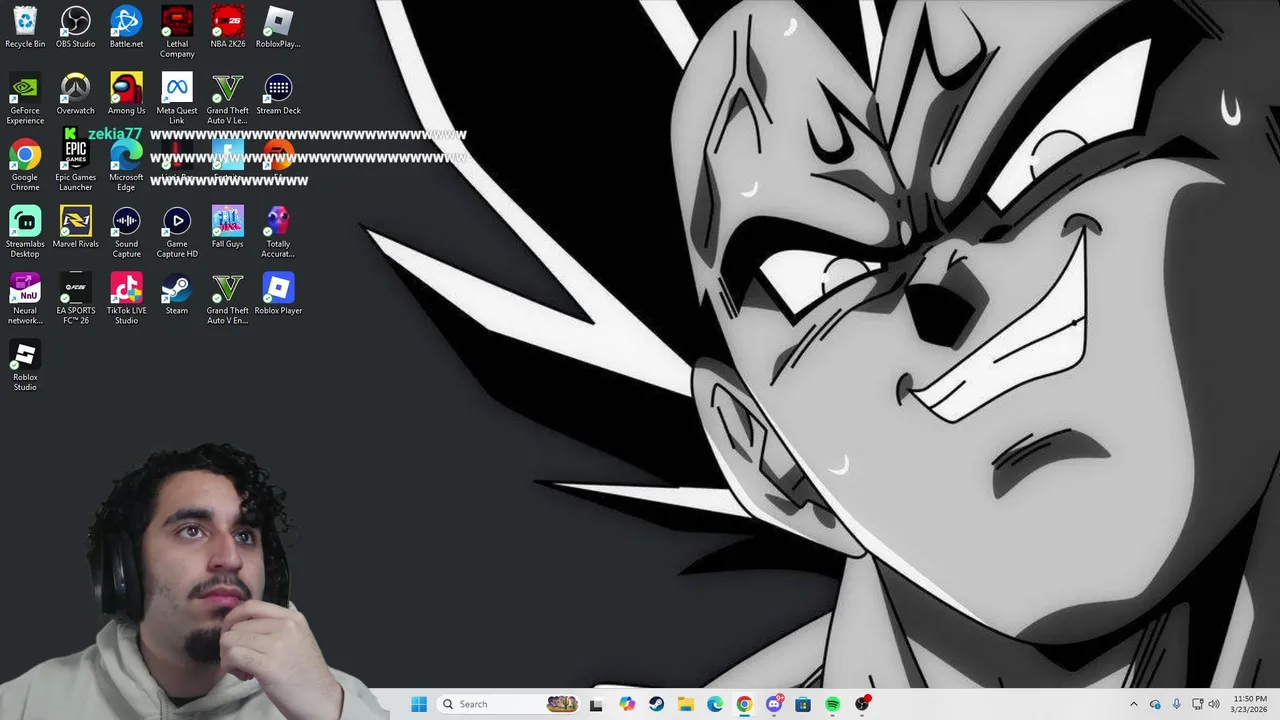Open the Windows Start menu

419,704
